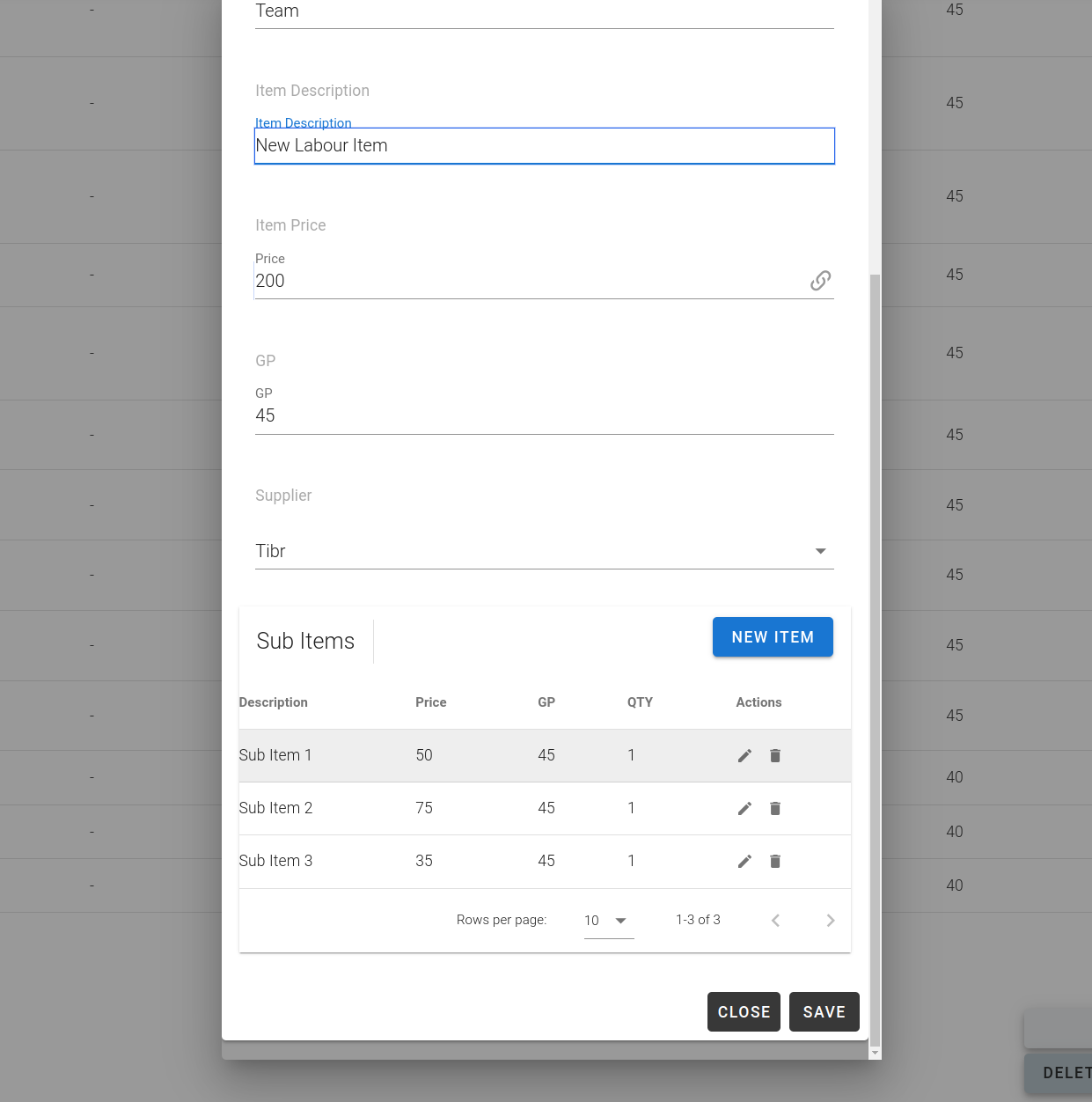Viewport: 1092px width, 1102px height.
Task: Sort sub items by Description column
Action: pos(274,702)
